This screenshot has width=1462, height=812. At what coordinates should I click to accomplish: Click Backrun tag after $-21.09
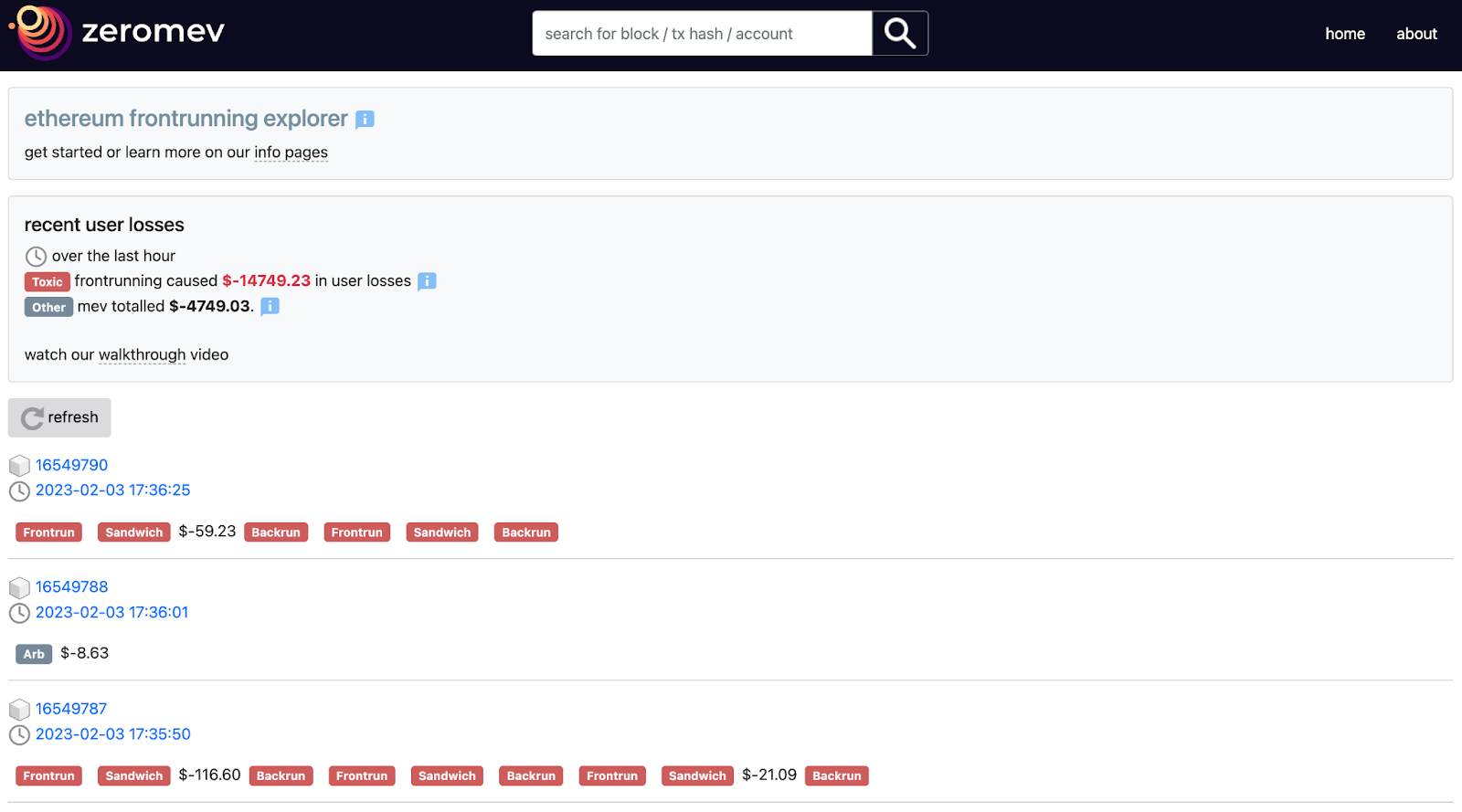click(837, 775)
